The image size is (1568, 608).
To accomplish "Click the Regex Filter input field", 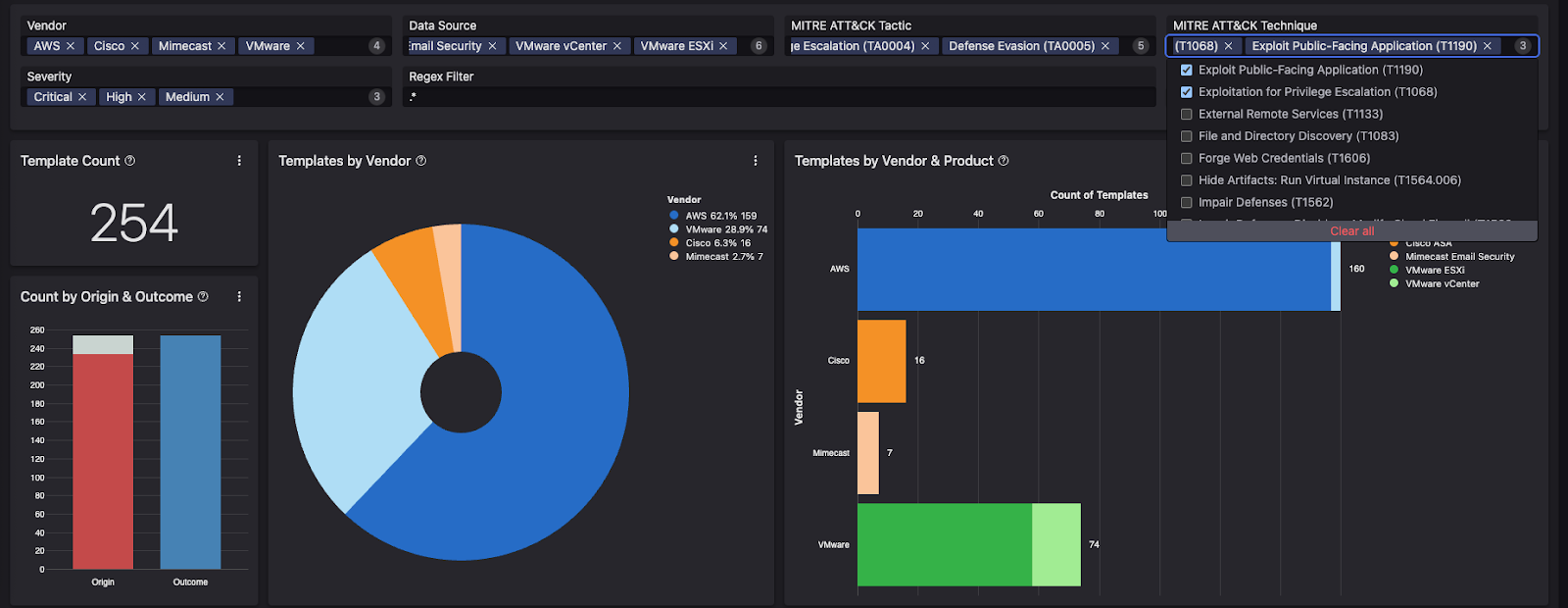I will tap(779, 97).
